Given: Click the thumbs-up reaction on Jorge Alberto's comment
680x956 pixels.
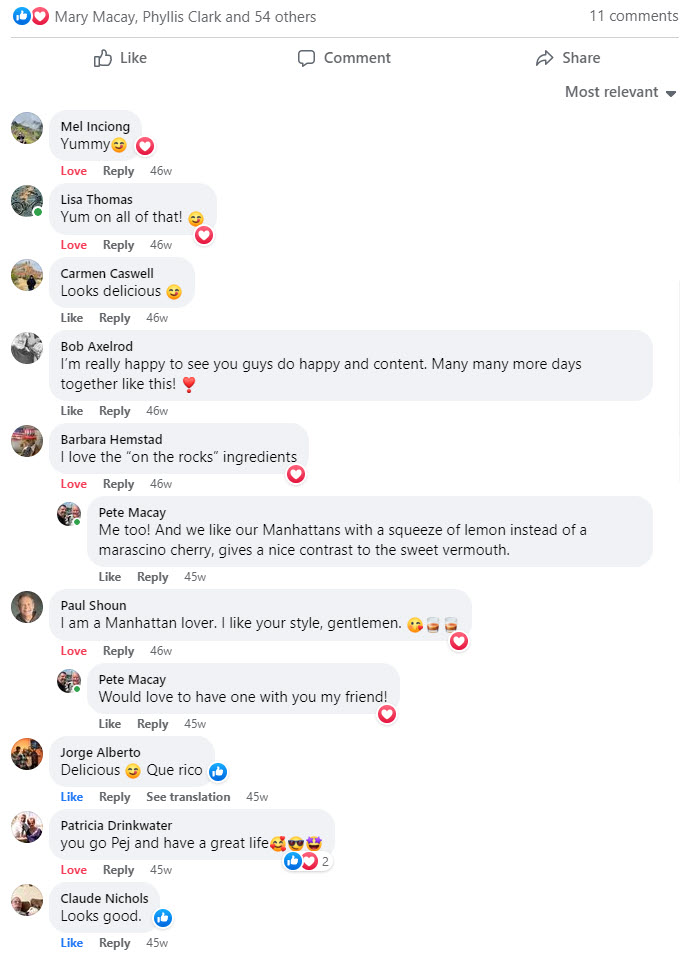Looking at the screenshot, I should pos(217,772).
